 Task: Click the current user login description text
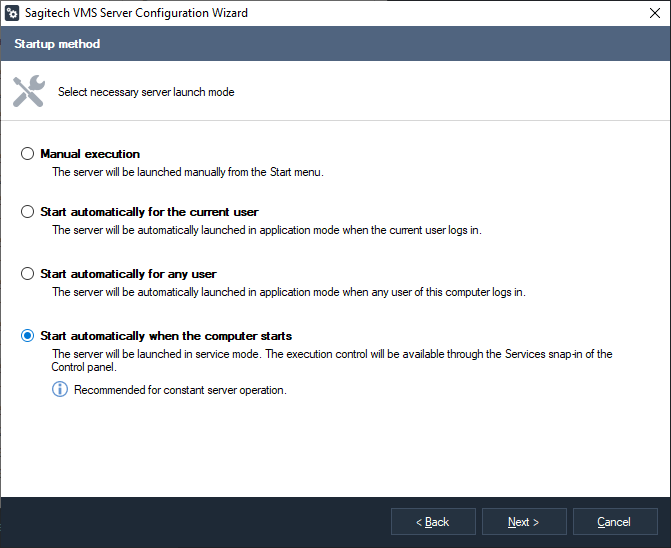tap(266, 230)
